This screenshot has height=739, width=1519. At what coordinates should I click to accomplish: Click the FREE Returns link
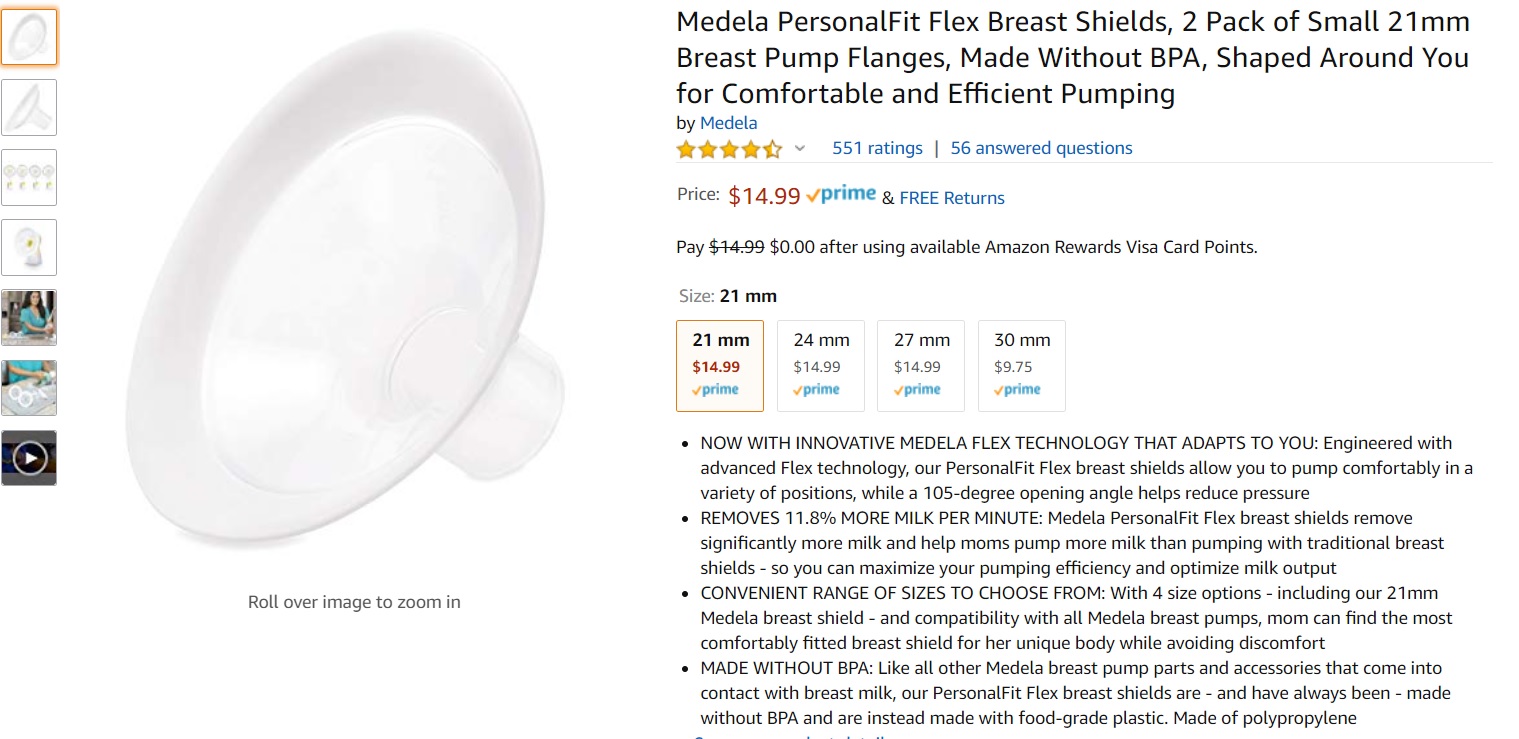point(952,198)
